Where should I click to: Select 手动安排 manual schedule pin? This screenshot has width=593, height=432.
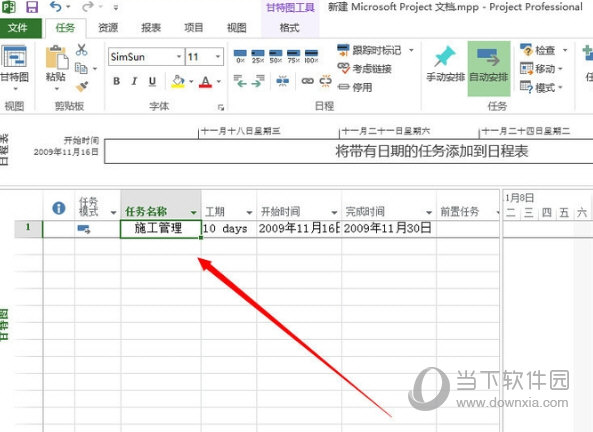click(446, 64)
